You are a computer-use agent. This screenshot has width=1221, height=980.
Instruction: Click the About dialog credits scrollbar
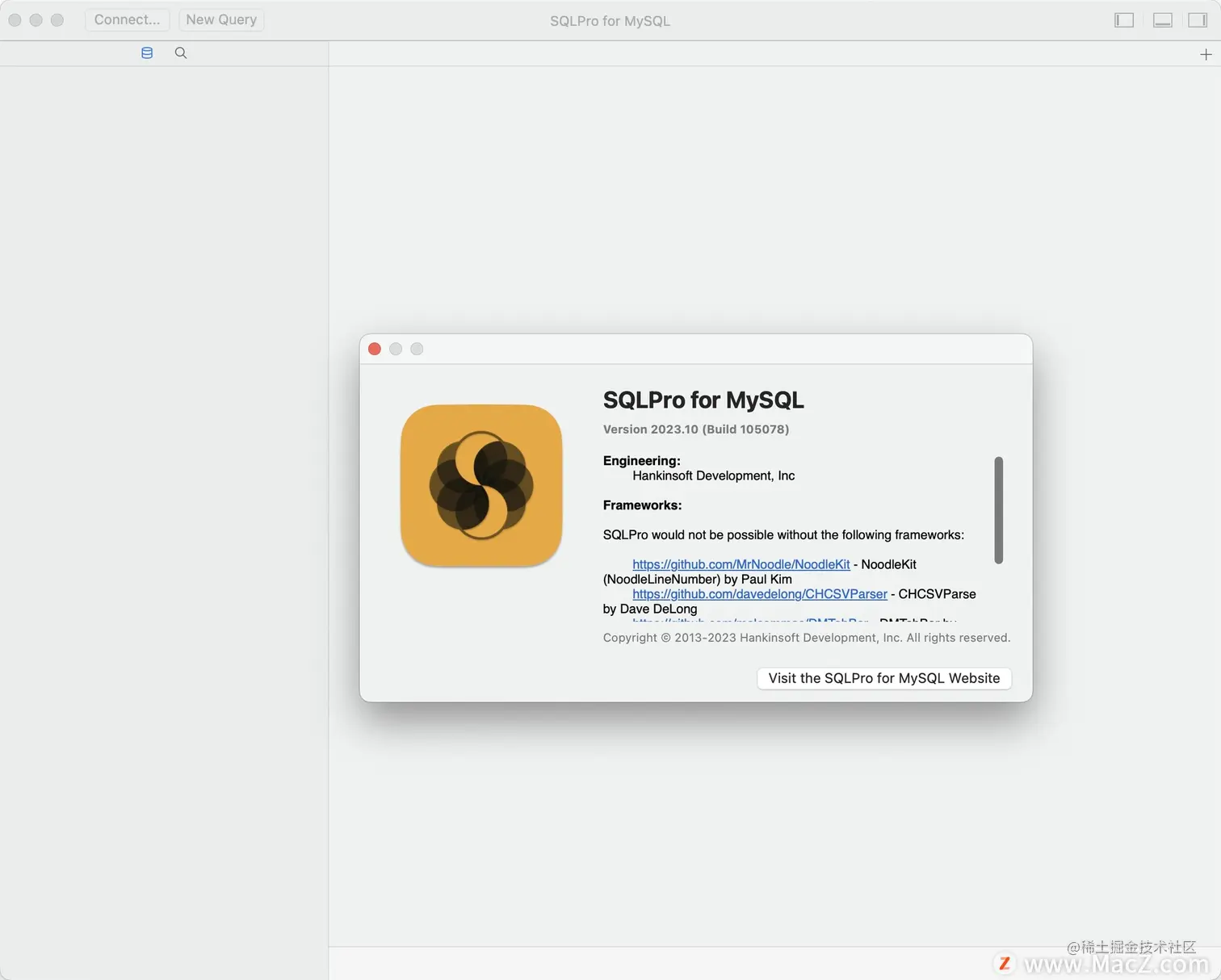999,510
